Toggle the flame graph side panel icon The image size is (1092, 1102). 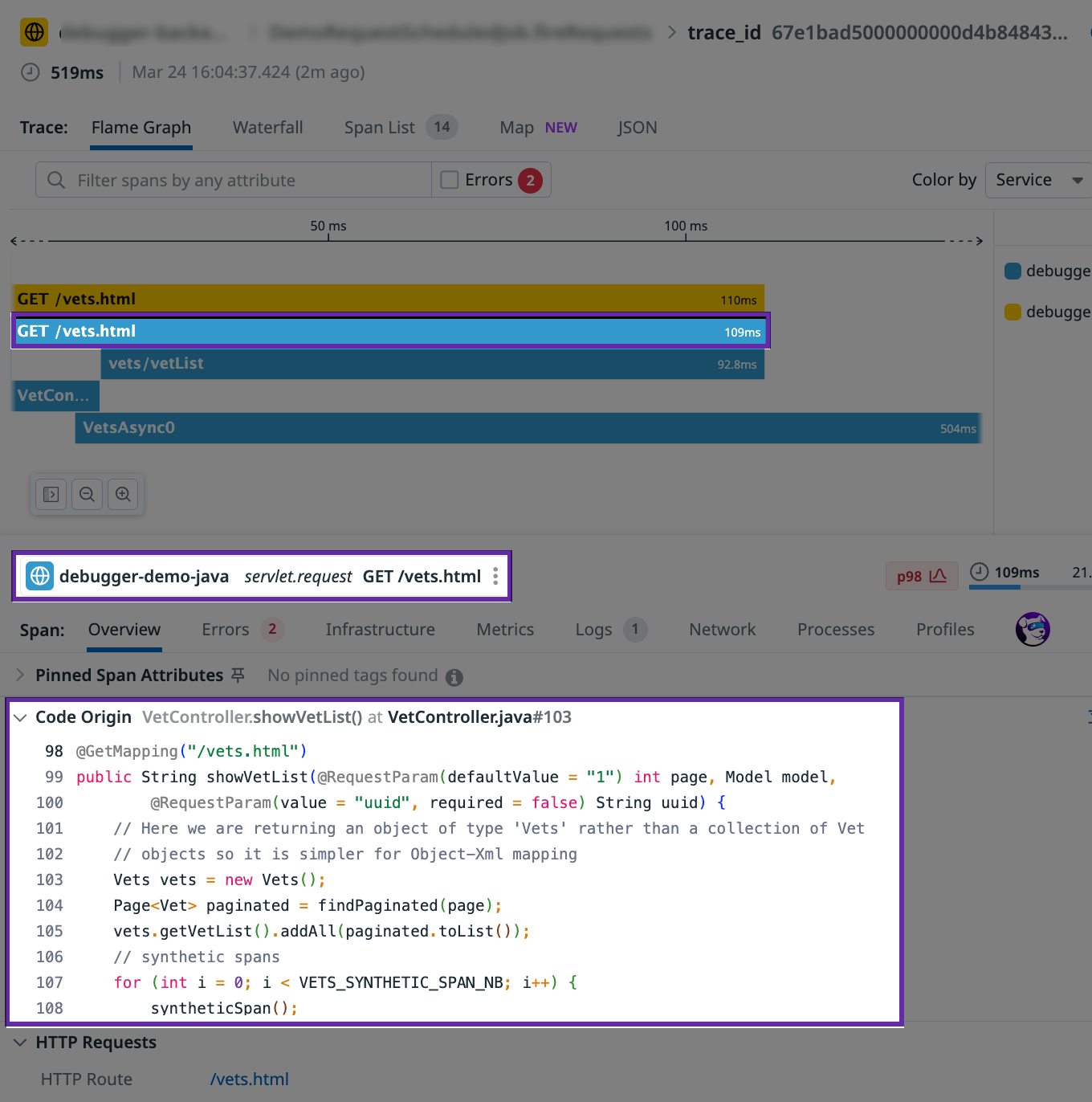point(51,494)
